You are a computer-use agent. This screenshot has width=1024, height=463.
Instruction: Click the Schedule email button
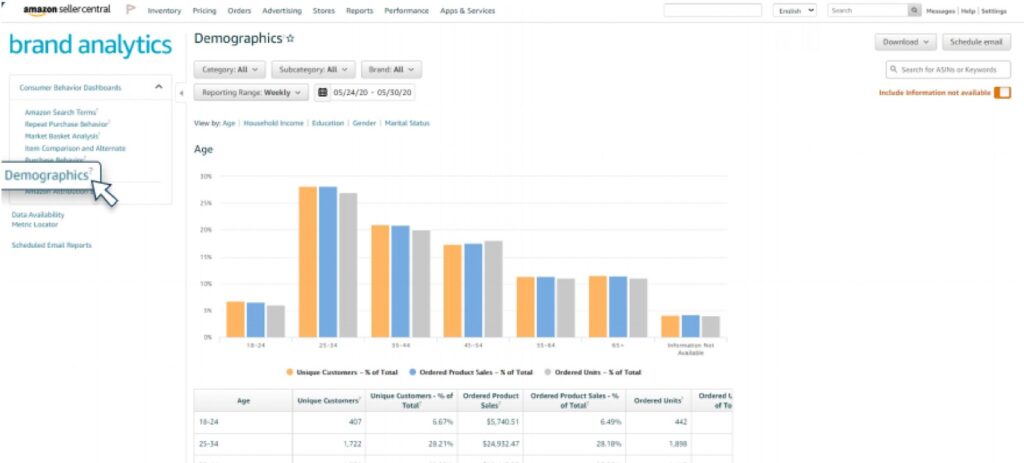point(976,42)
